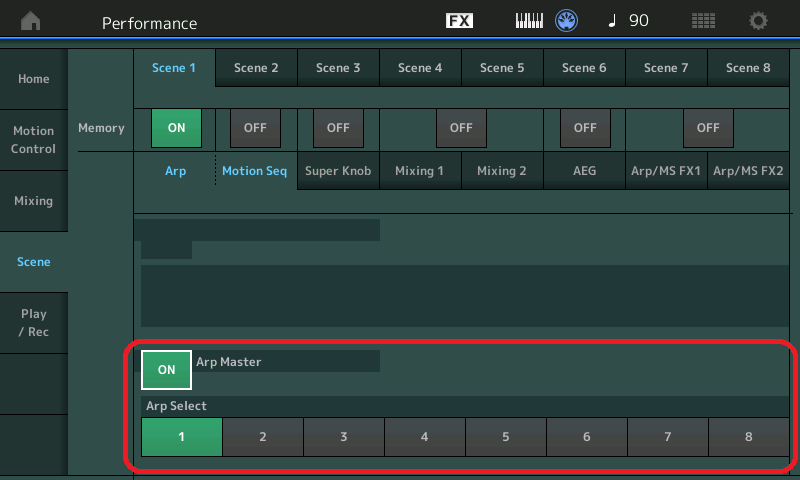Image resolution: width=800 pixels, height=480 pixels.
Task: Open the FX overview icon
Action: click(x=459, y=21)
